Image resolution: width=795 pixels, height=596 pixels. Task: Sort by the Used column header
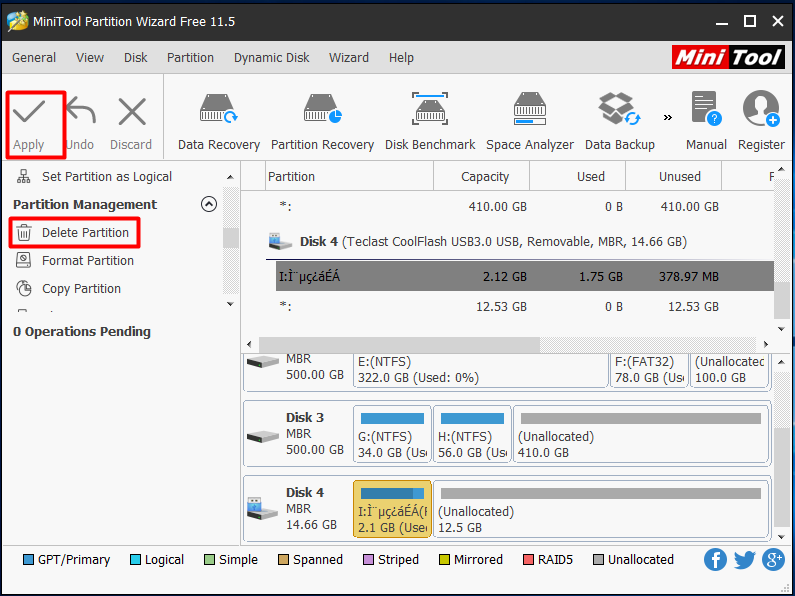click(577, 176)
